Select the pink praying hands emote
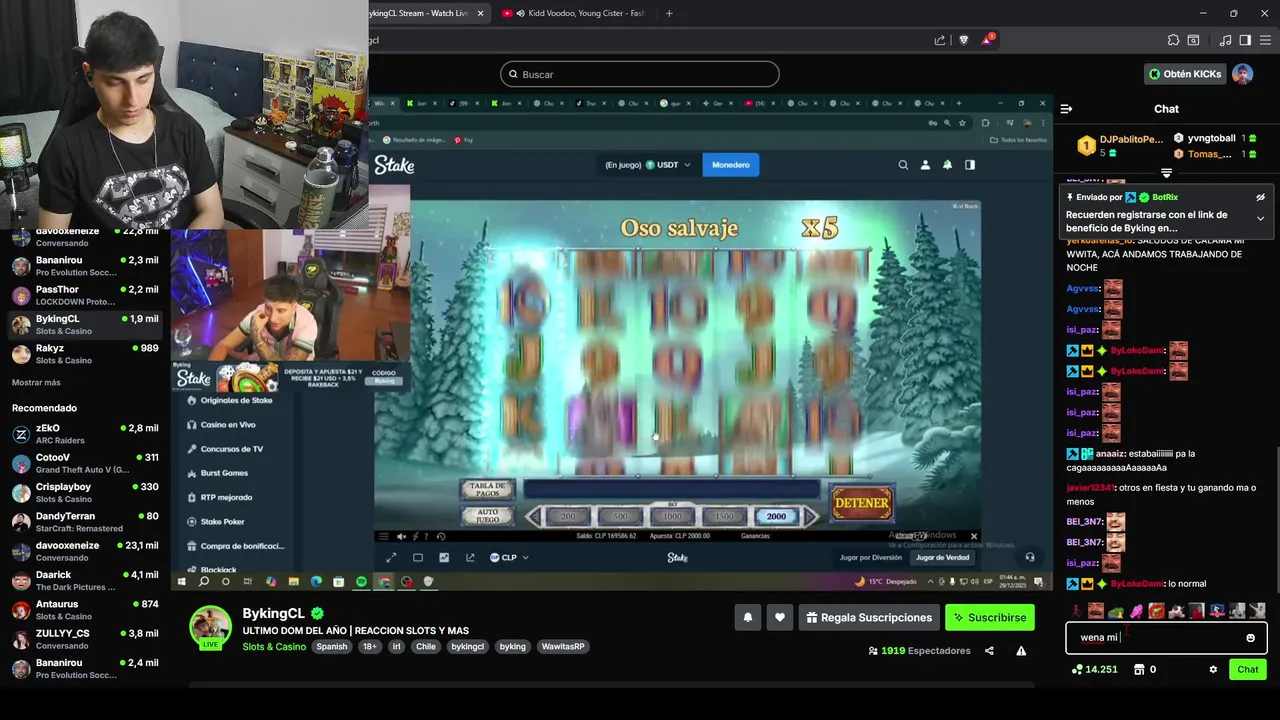 coord(1136,611)
